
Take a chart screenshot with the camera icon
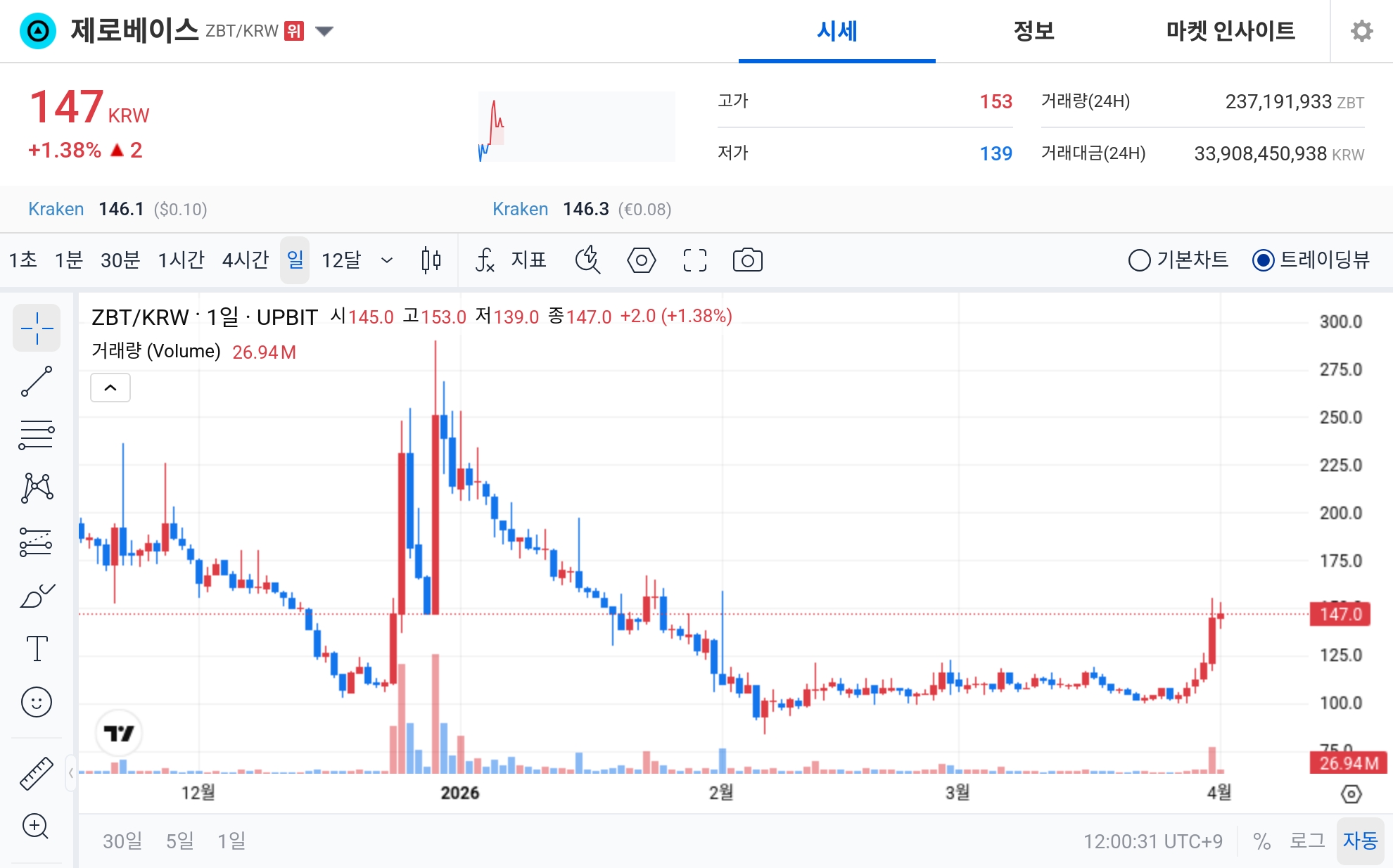point(748,260)
